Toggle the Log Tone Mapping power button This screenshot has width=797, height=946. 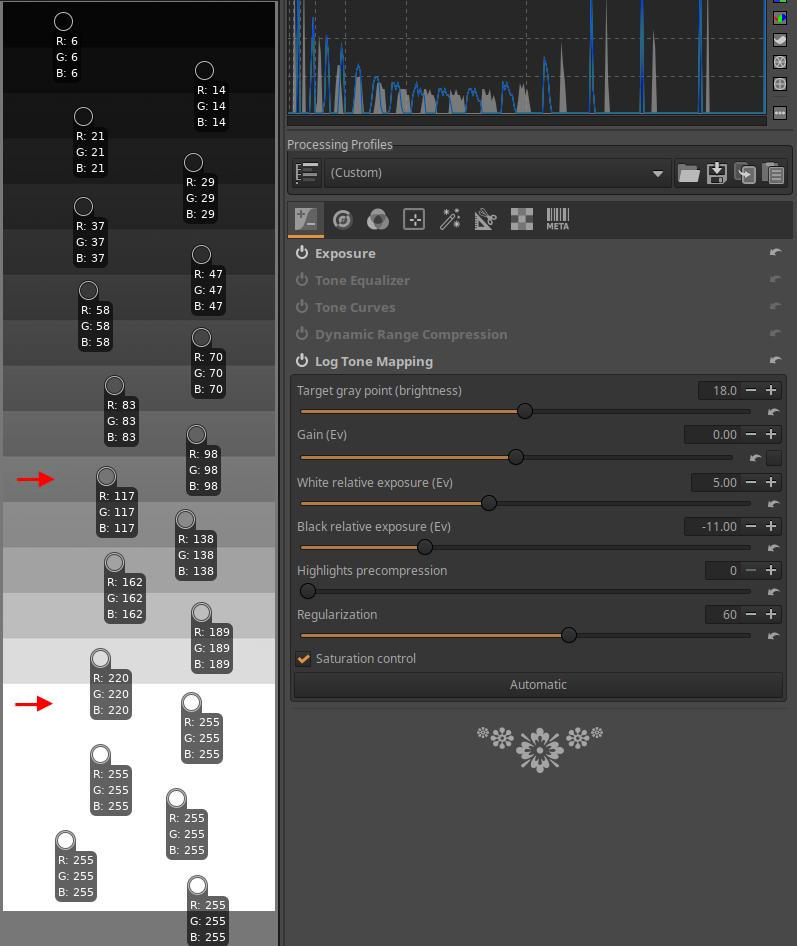point(302,361)
